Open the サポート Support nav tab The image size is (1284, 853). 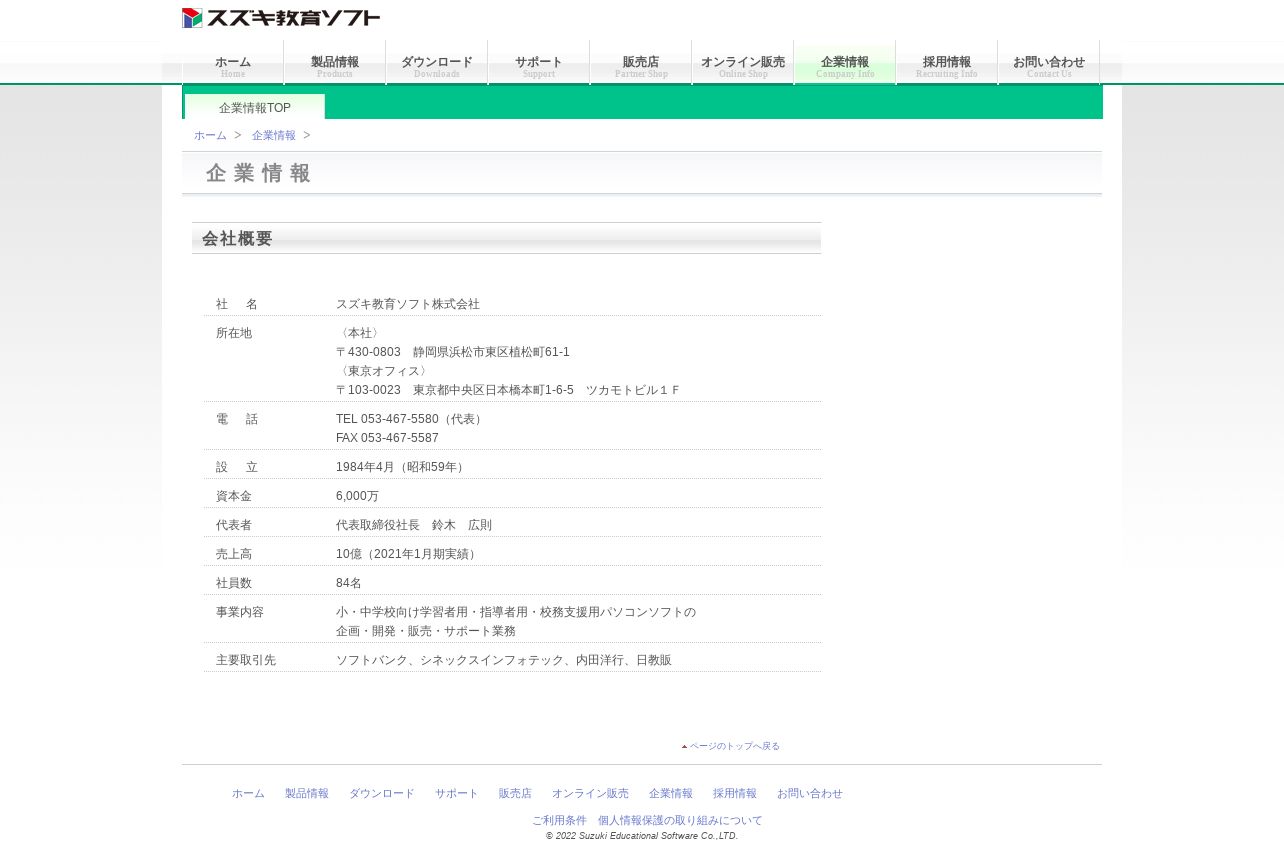click(x=539, y=63)
